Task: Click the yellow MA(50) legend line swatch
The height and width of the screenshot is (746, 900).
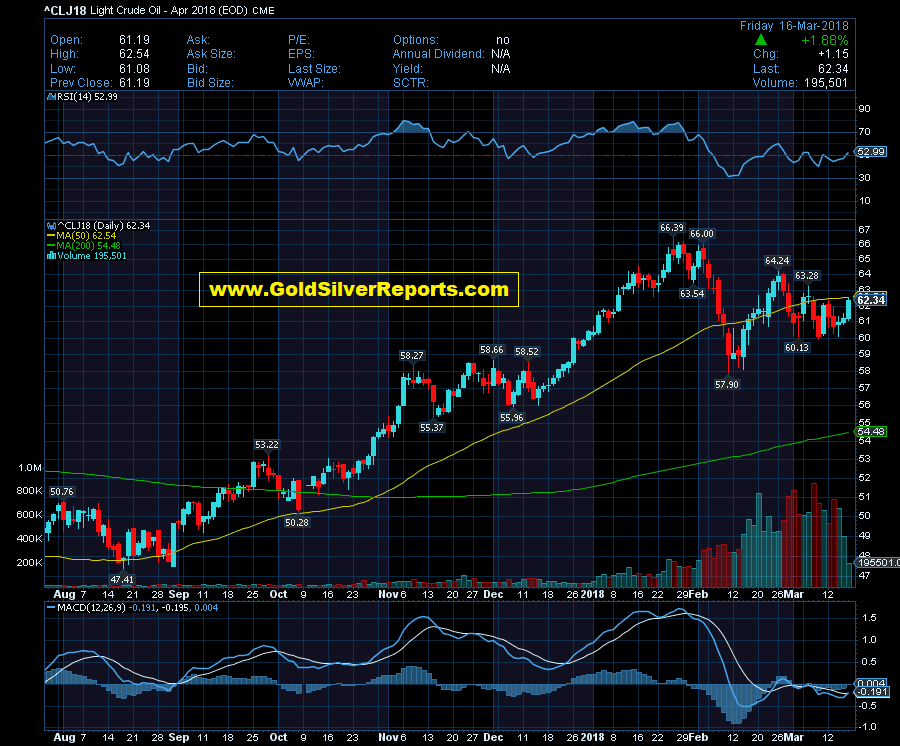Action: 51,236
